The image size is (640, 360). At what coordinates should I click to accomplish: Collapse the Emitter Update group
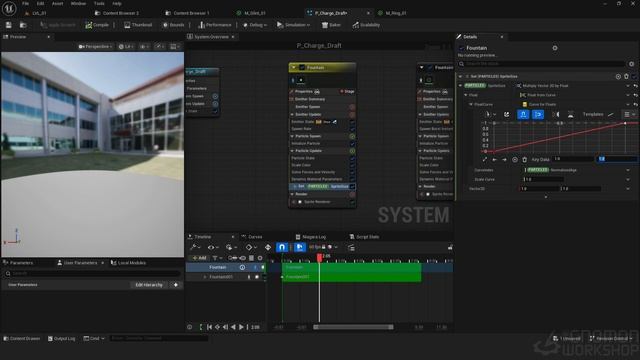coord(292,115)
